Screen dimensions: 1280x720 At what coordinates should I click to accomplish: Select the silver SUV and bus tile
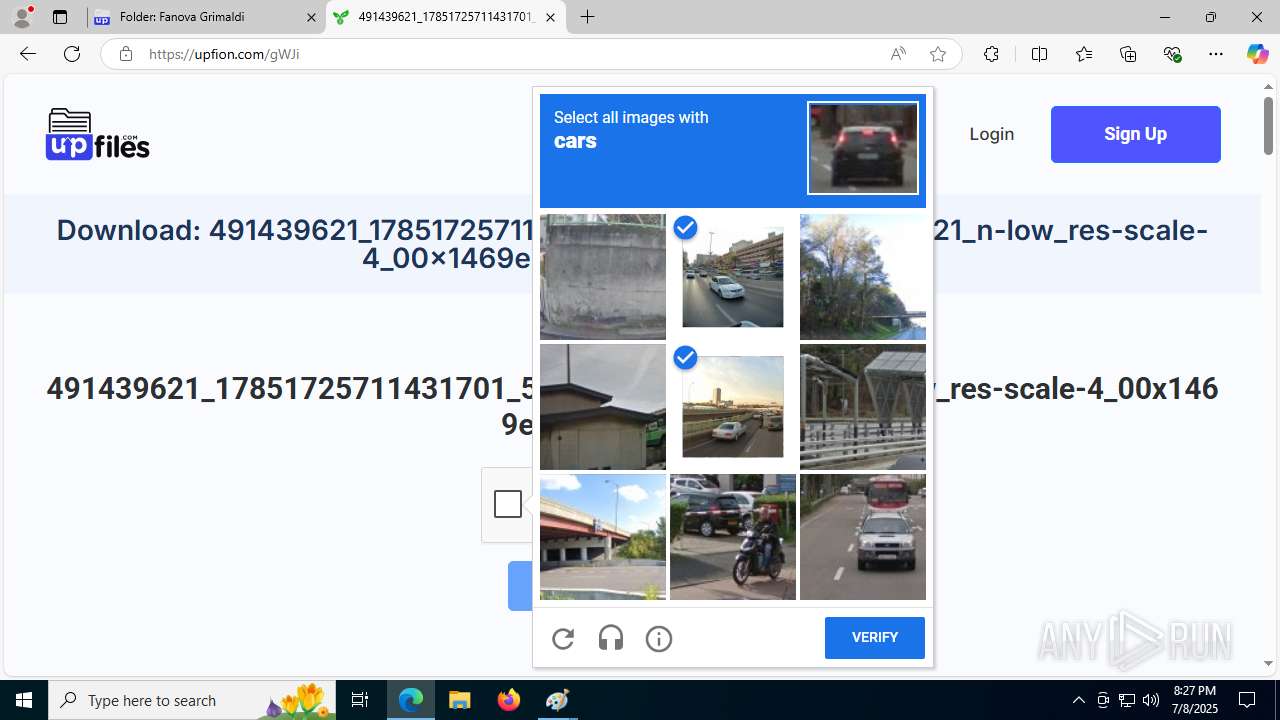[863, 537]
